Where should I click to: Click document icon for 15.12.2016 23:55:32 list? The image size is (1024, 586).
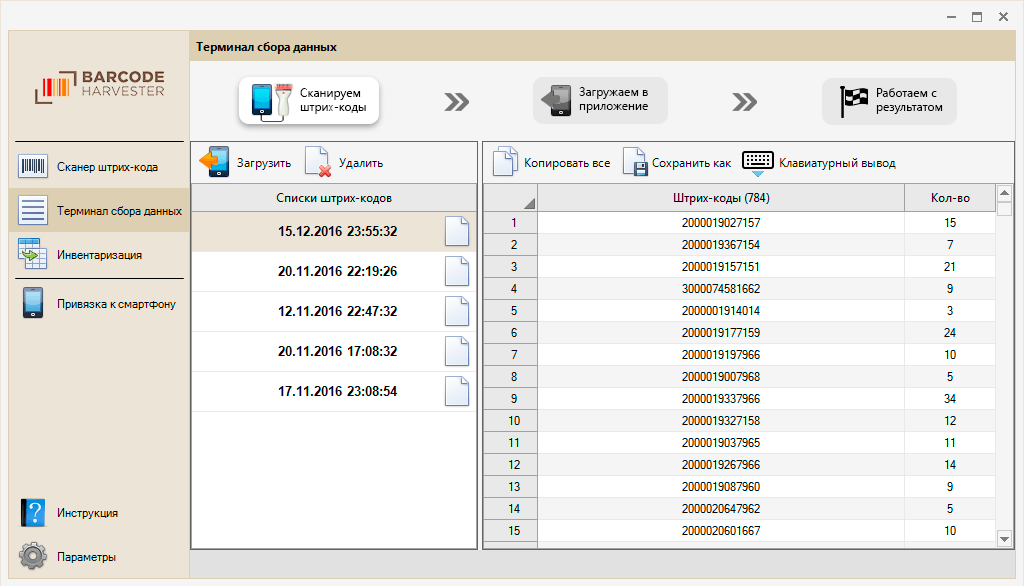pyautogui.click(x=456, y=231)
